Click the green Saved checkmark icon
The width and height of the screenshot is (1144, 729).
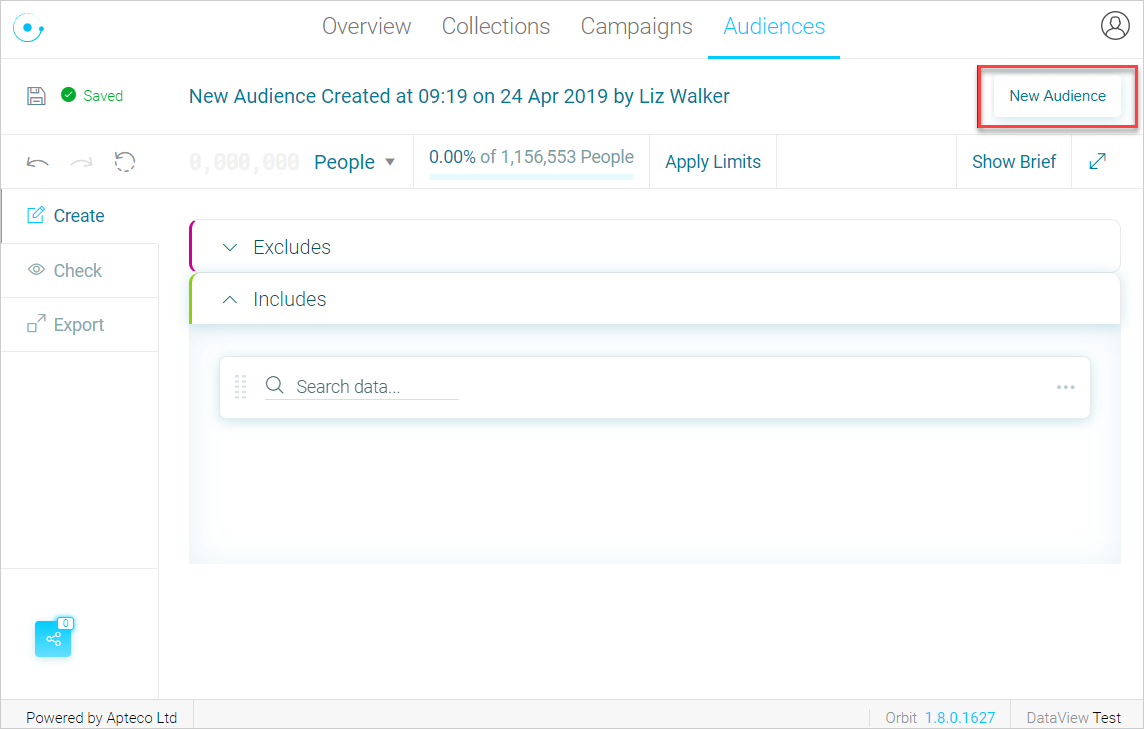69,95
